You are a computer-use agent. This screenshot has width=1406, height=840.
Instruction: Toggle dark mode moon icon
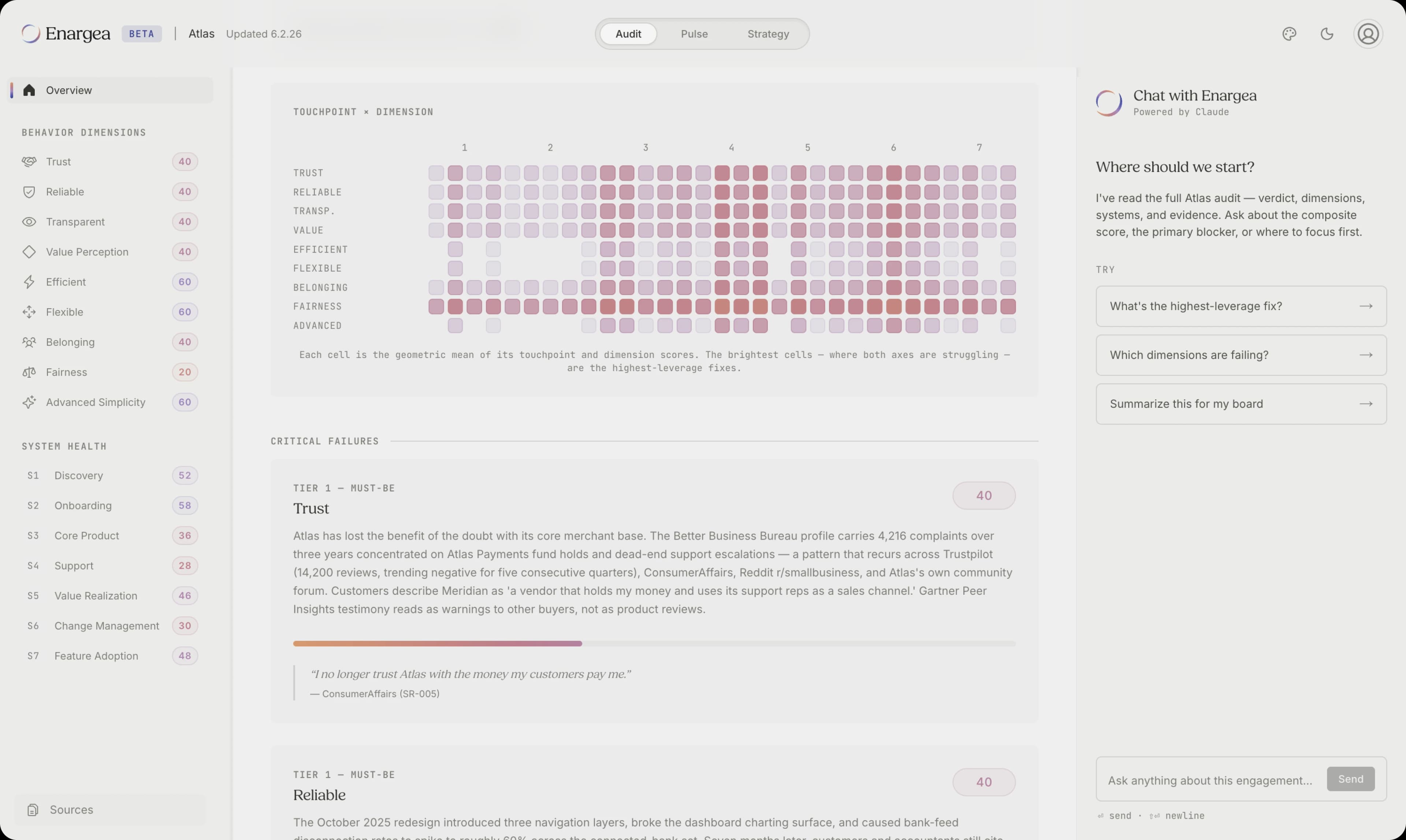point(1327,34)
